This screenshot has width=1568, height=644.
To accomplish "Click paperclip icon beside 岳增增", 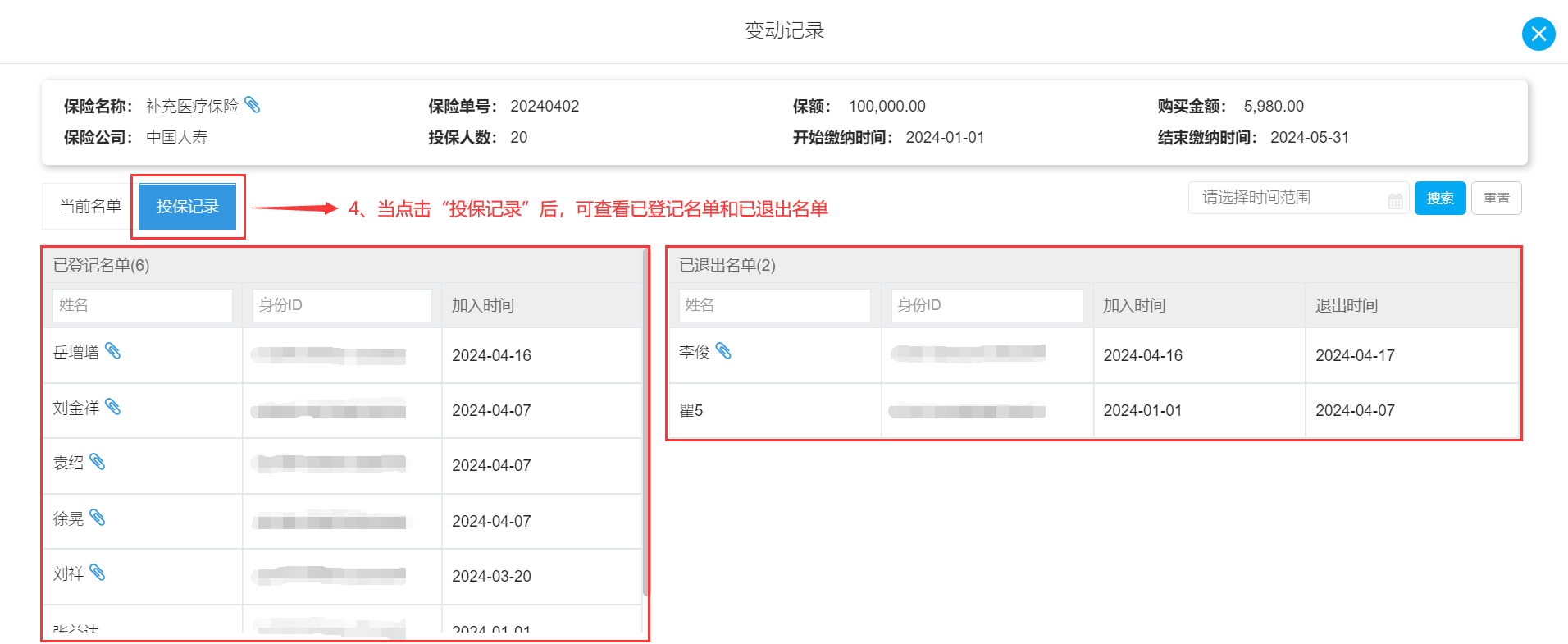I will 113,351.
